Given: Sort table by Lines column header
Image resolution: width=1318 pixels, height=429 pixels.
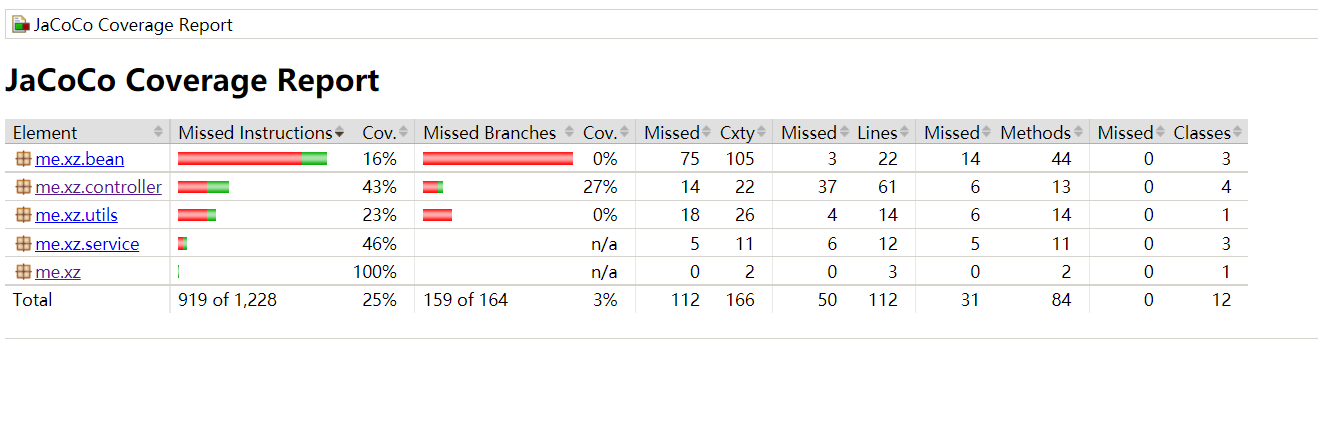Looking at the screenshot, I should (877, 132).
